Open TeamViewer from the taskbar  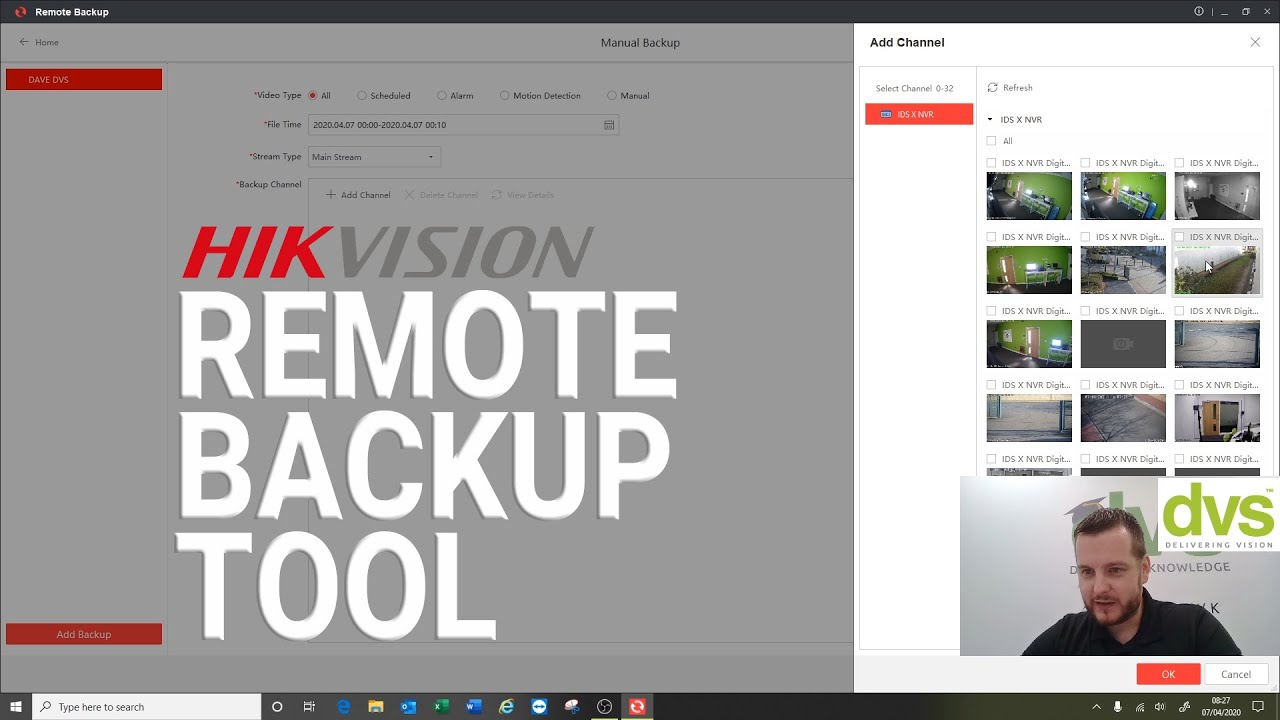coord(540,707)
